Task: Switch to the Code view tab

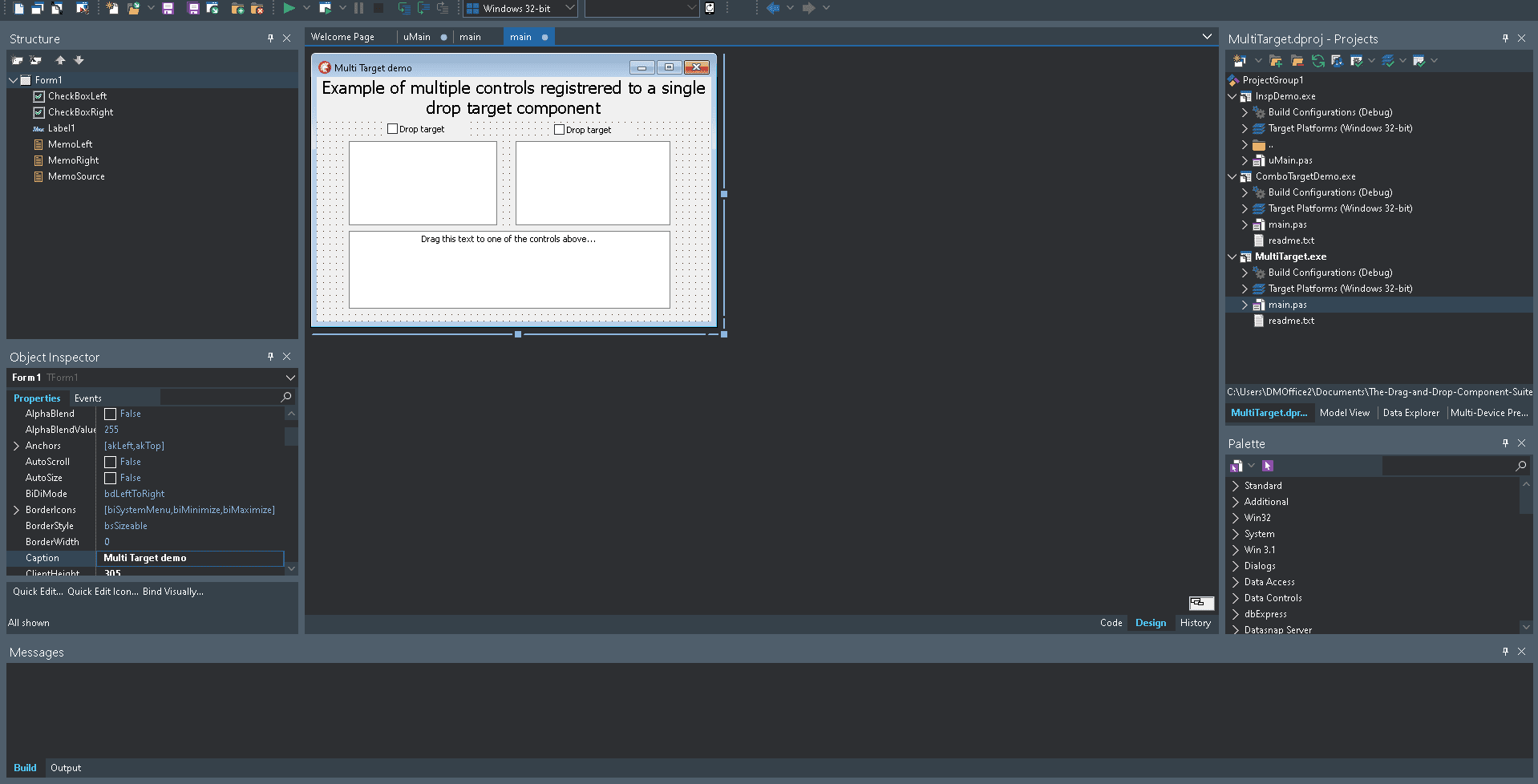Action: click(x=1111, y=623)
